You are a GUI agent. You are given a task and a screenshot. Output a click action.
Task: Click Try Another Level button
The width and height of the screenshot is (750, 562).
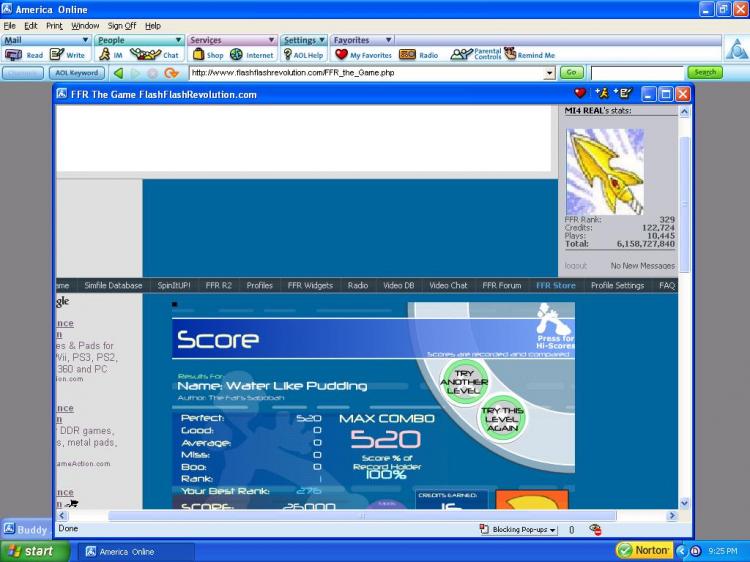coord(463,382)
